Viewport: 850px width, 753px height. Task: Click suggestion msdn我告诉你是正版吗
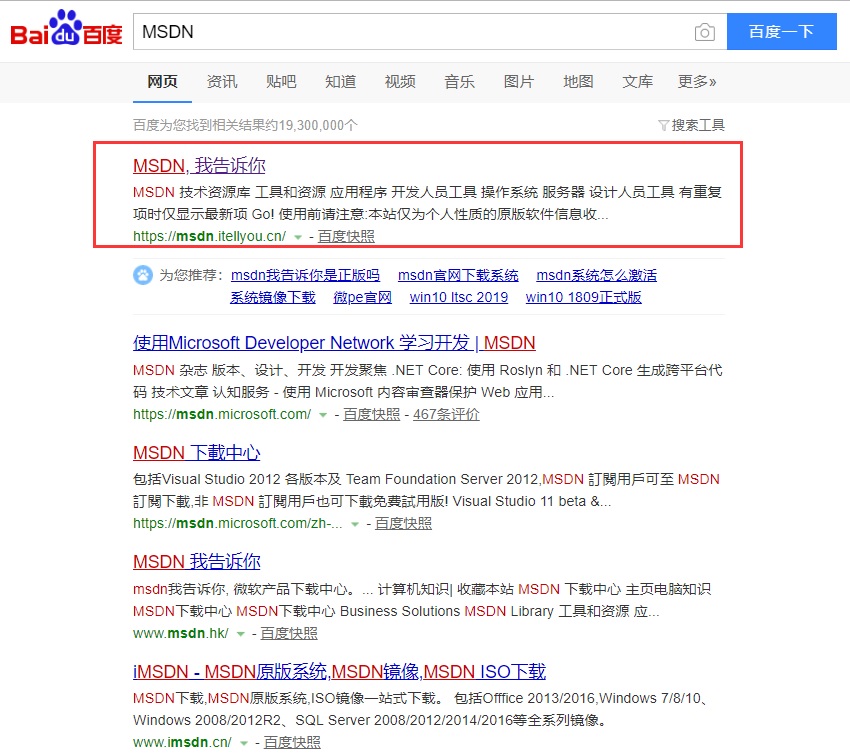point(305,275)
